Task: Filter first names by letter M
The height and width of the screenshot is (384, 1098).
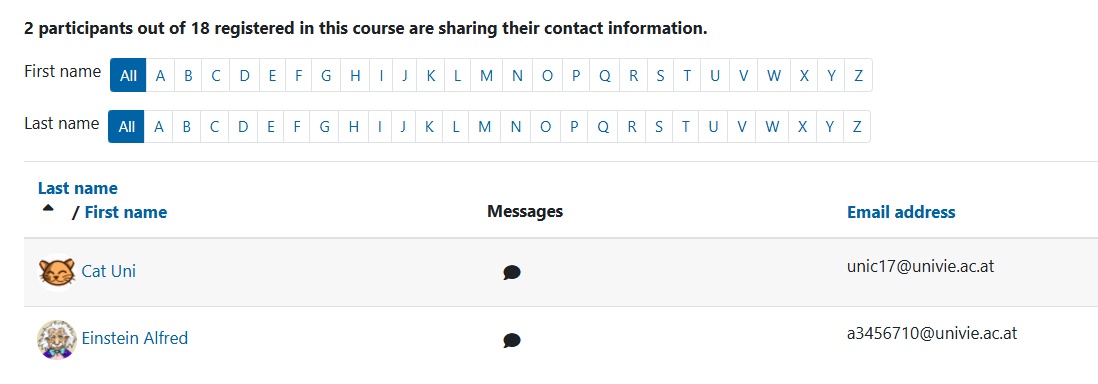Action: 486,76
